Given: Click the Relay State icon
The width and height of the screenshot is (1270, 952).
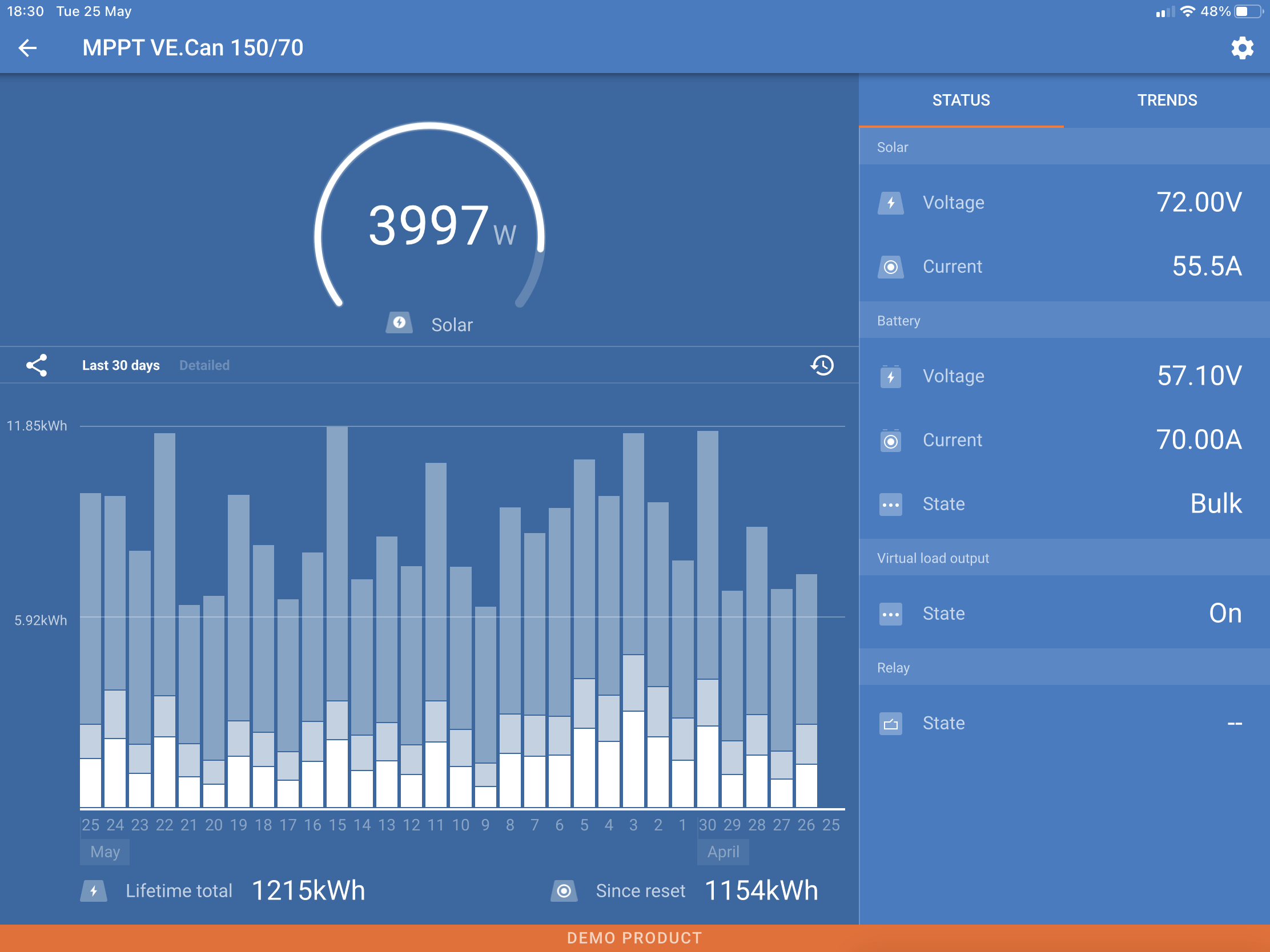Looking at the screenshot, I should 890,724.
